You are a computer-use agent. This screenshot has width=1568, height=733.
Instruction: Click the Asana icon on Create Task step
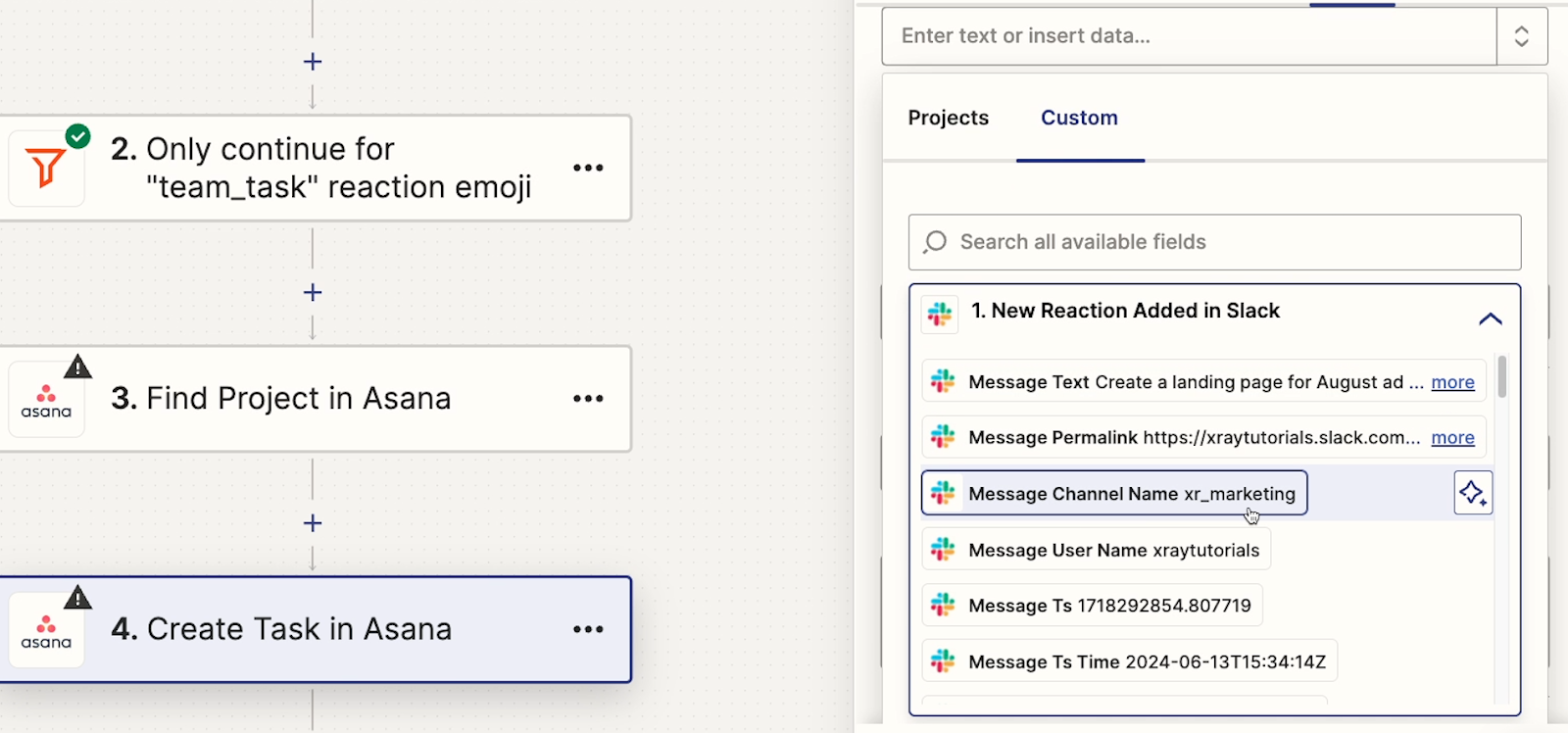tap(46, 630)
